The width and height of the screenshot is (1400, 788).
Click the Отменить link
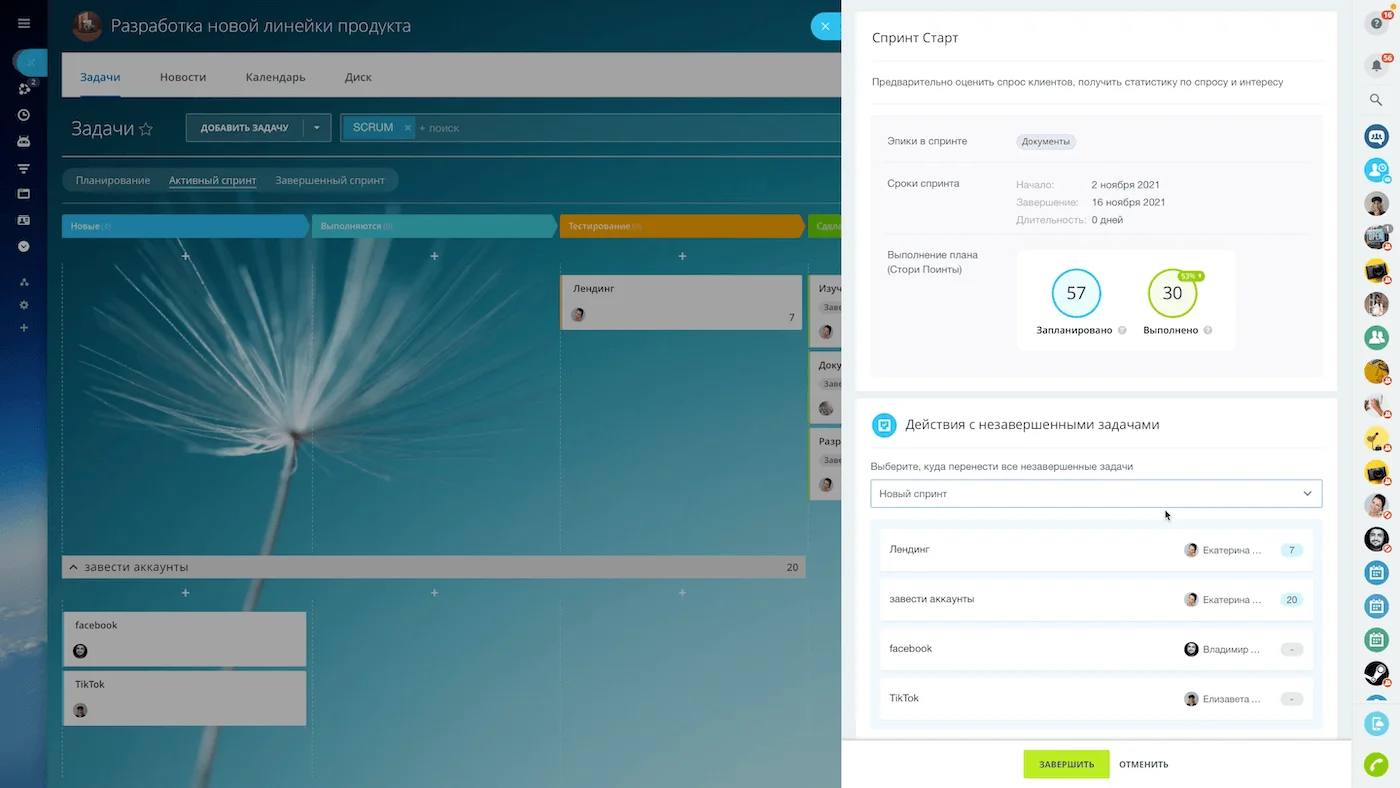[x=1143, y=764]
